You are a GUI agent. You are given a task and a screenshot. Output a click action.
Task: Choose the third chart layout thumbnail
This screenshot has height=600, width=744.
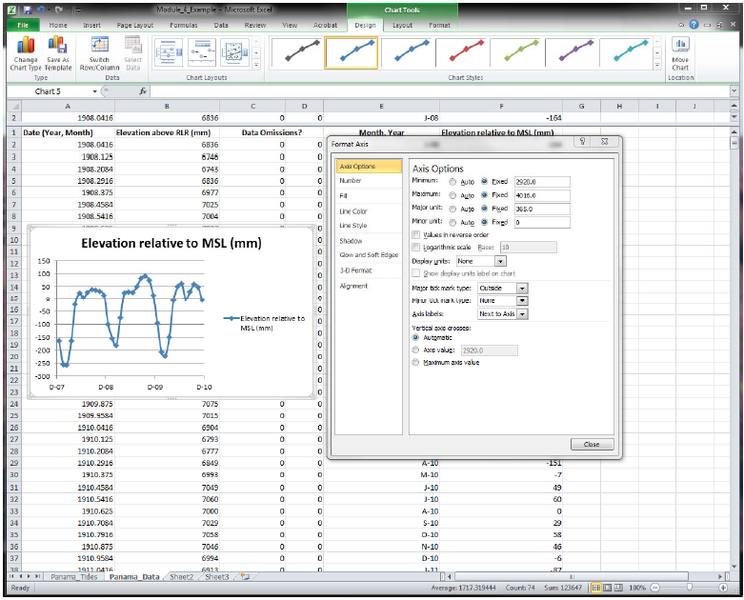pyautogui.click(x=235, y=52)
